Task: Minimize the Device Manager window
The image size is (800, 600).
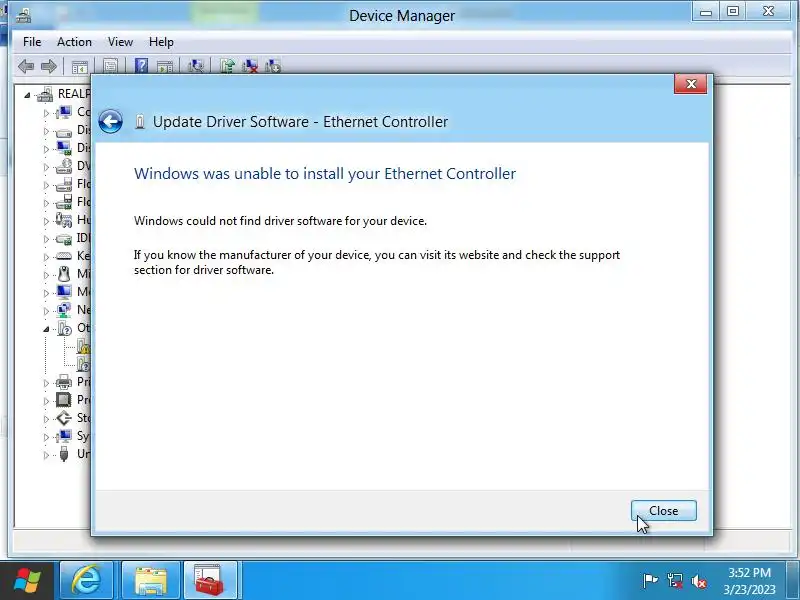Action: coord(706,12)
